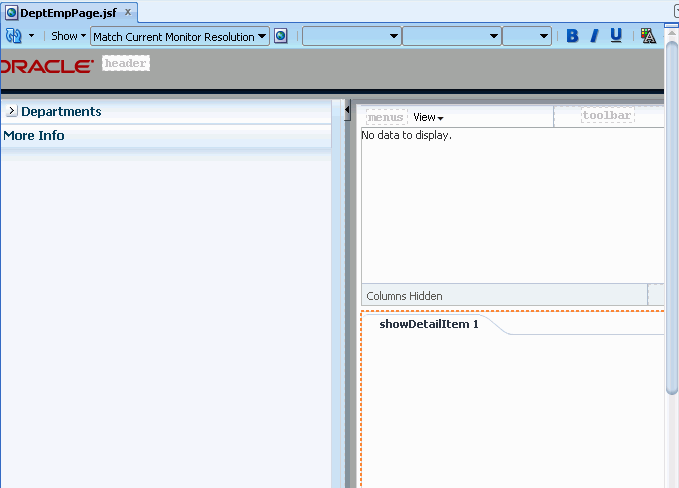Select the More Info panel header

166,136
